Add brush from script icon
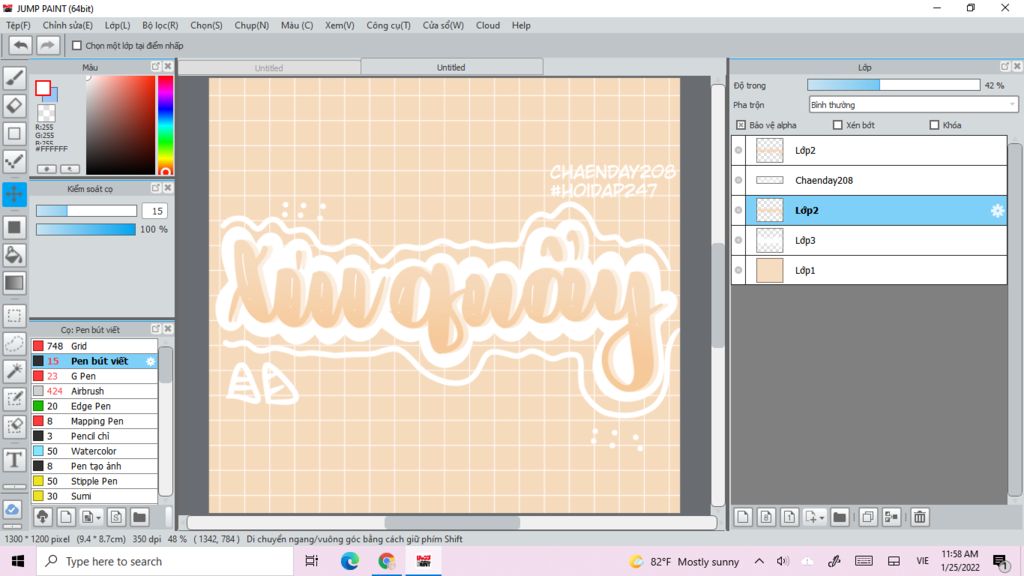The width and height of the screenshot is (1024, 576). tap(116, 517)
